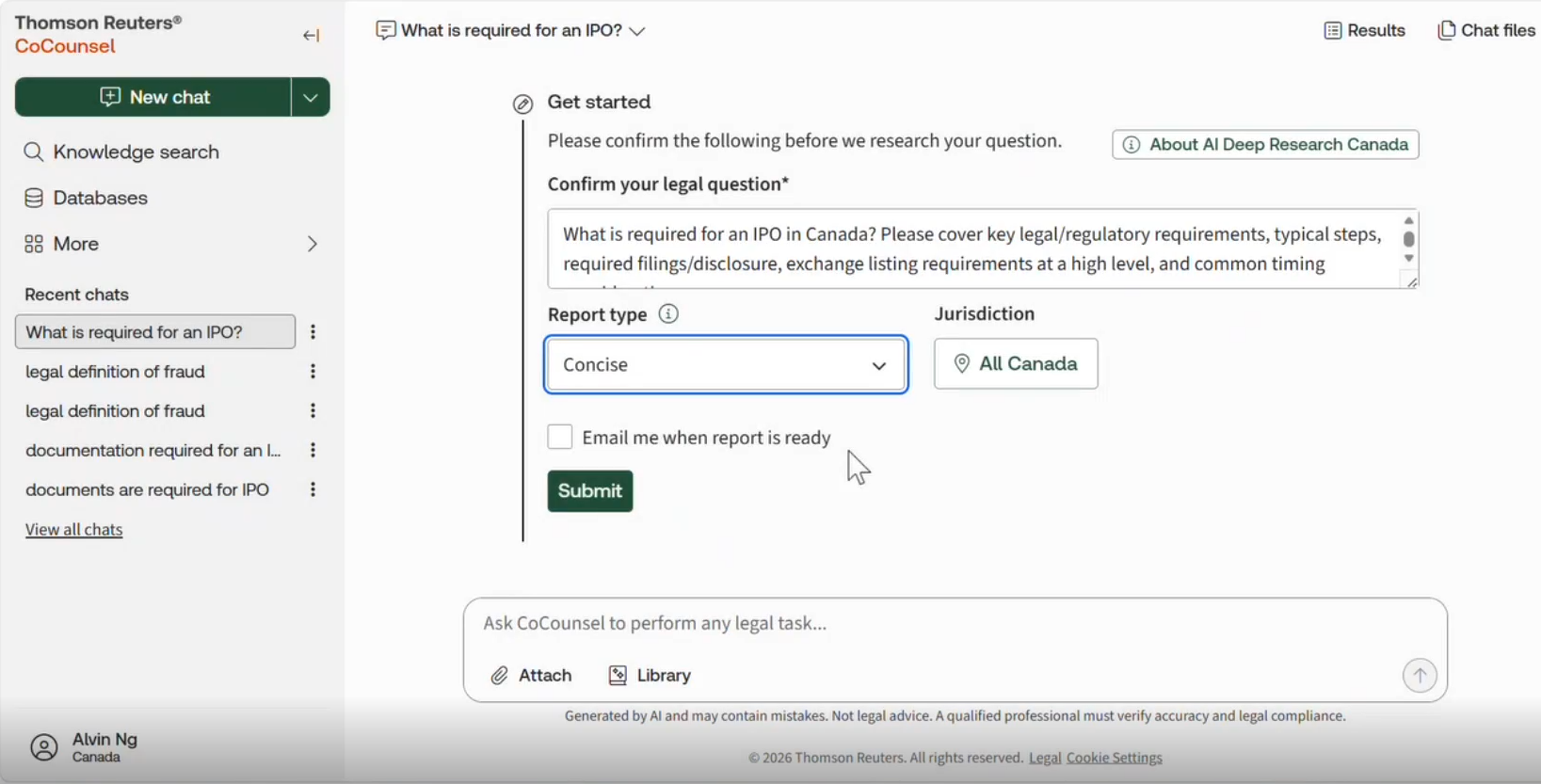Click the info icon beside Report type
Viewport: 1541px width, 784px height.
tap(668, 313)
